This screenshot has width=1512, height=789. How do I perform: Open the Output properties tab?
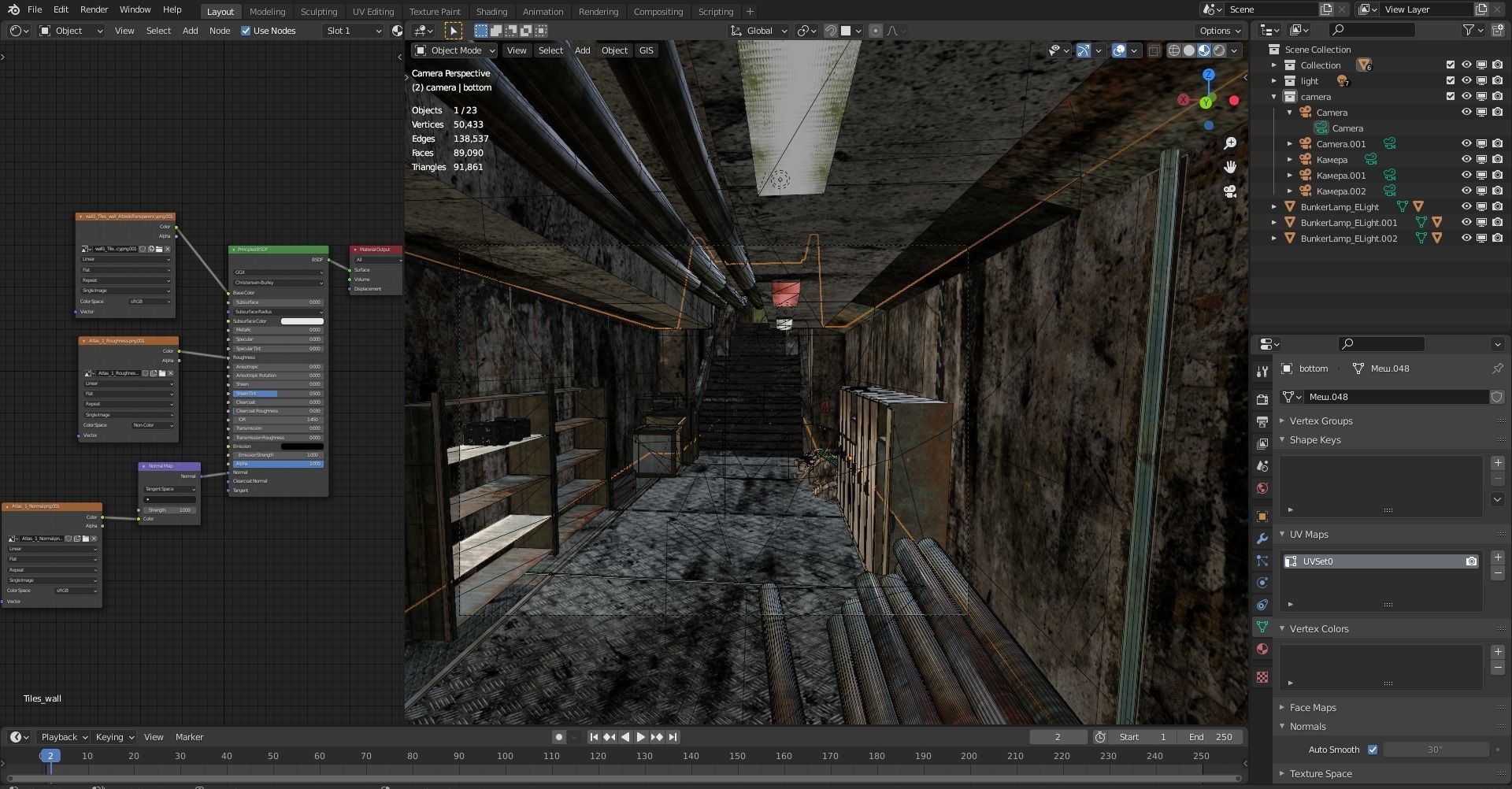pos(1262,421)
